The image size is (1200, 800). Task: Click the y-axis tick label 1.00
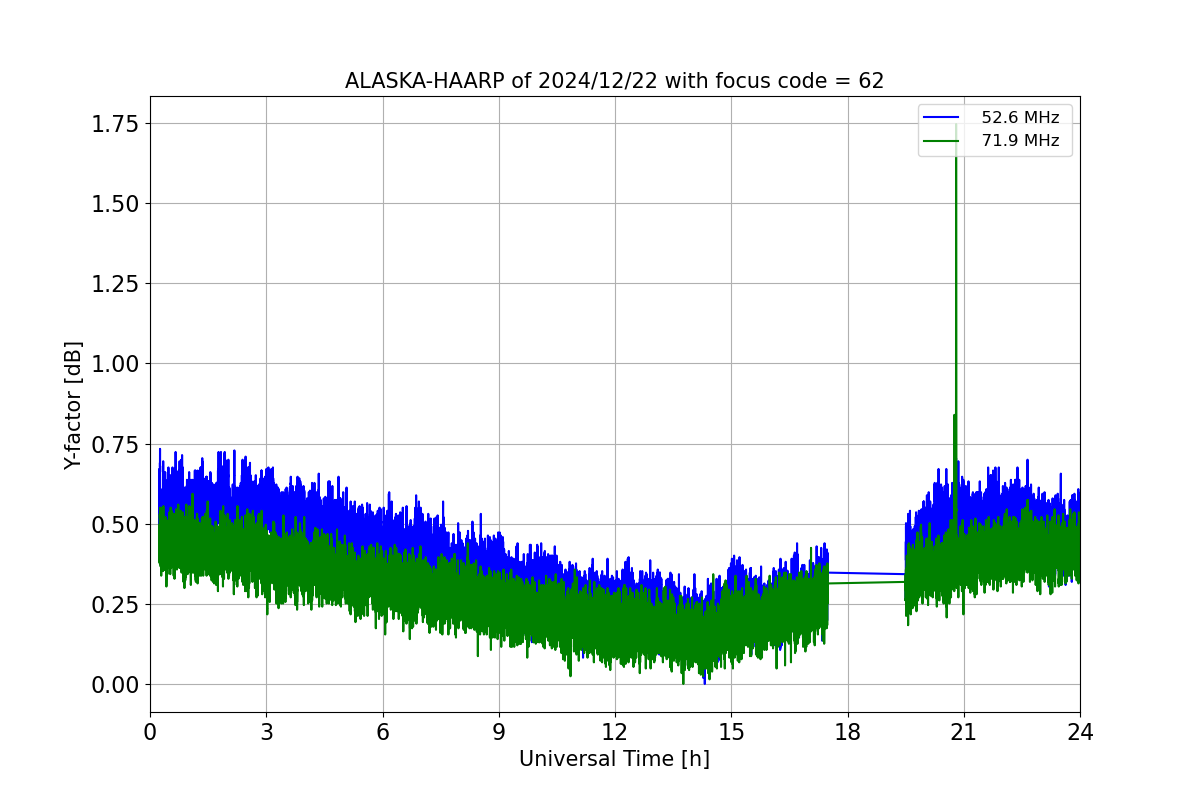tap(115, 364)
